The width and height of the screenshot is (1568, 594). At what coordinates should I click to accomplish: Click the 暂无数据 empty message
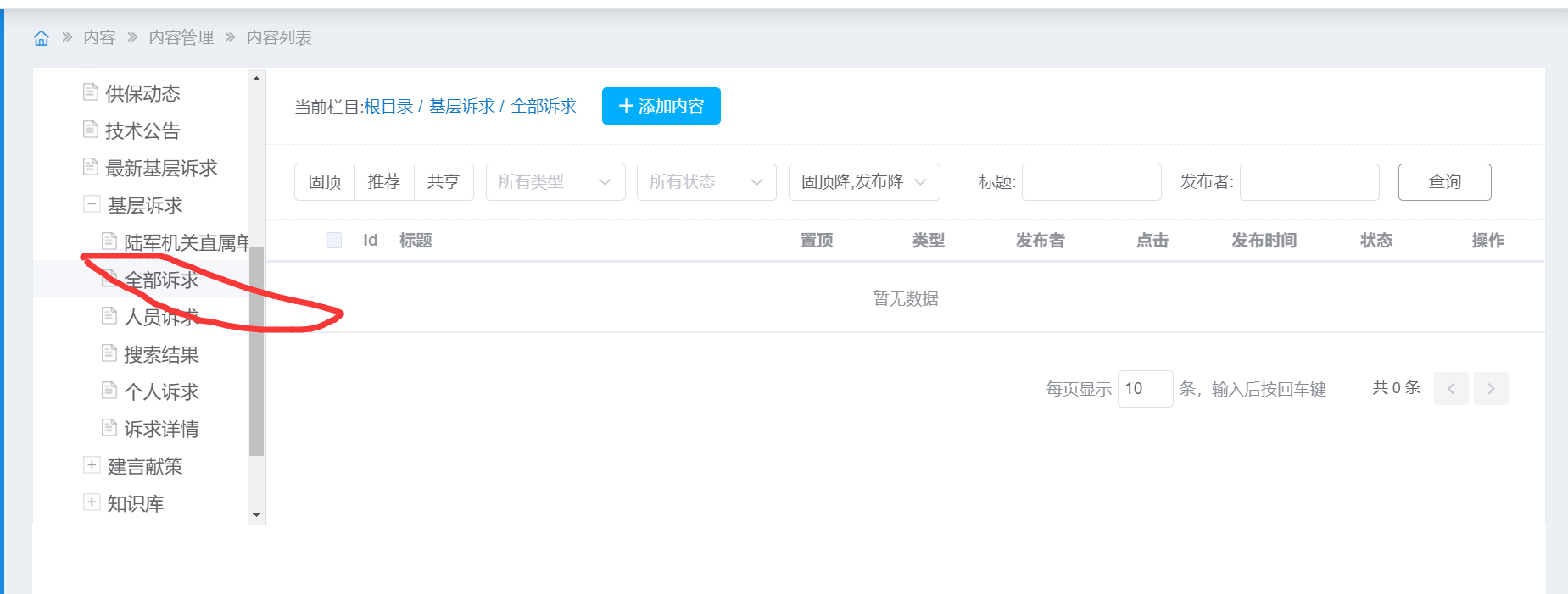[x=906, y=298]
